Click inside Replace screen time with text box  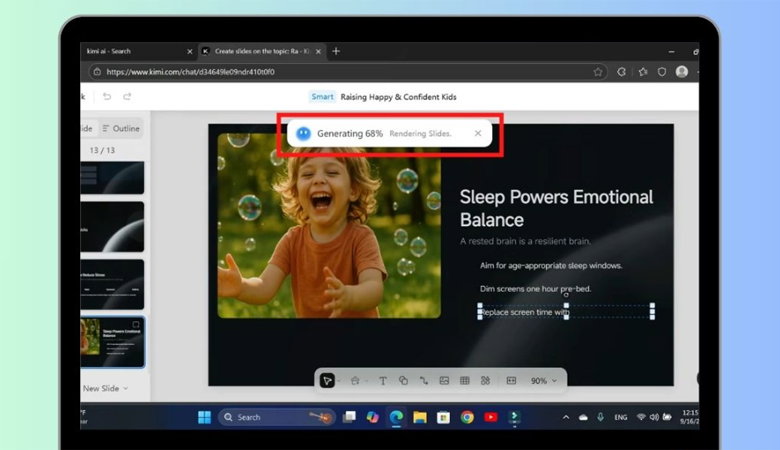click(x=566, y=312)
